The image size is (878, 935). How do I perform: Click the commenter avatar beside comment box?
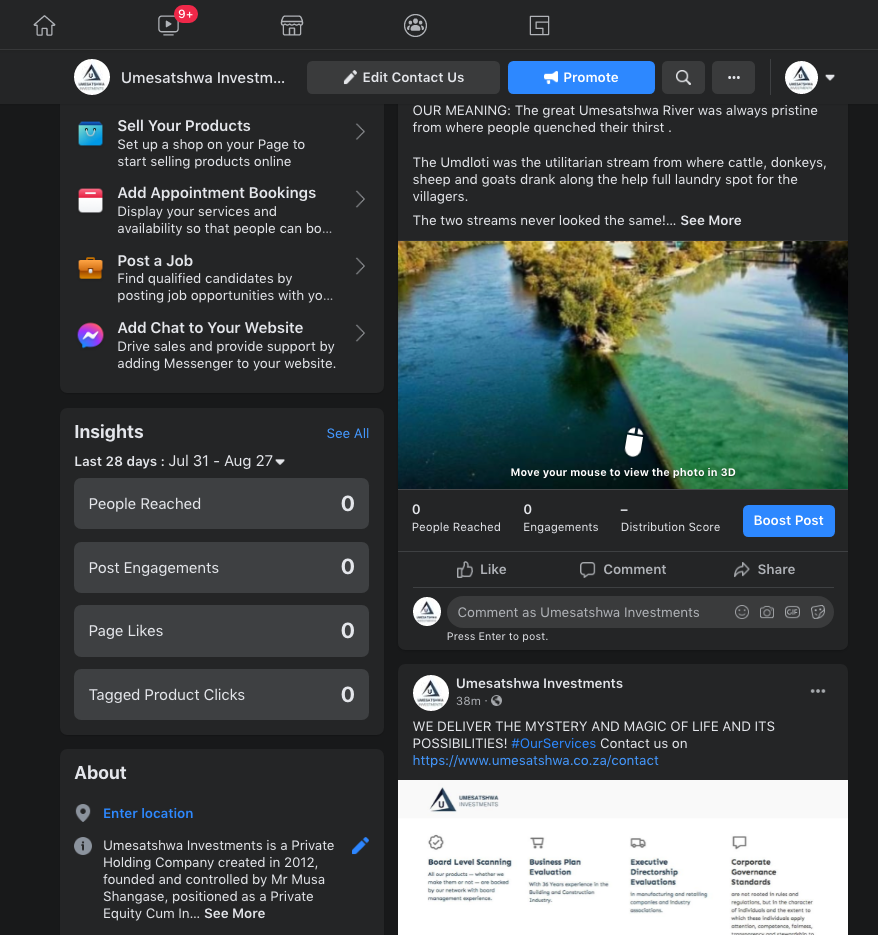tap(427, 612)
